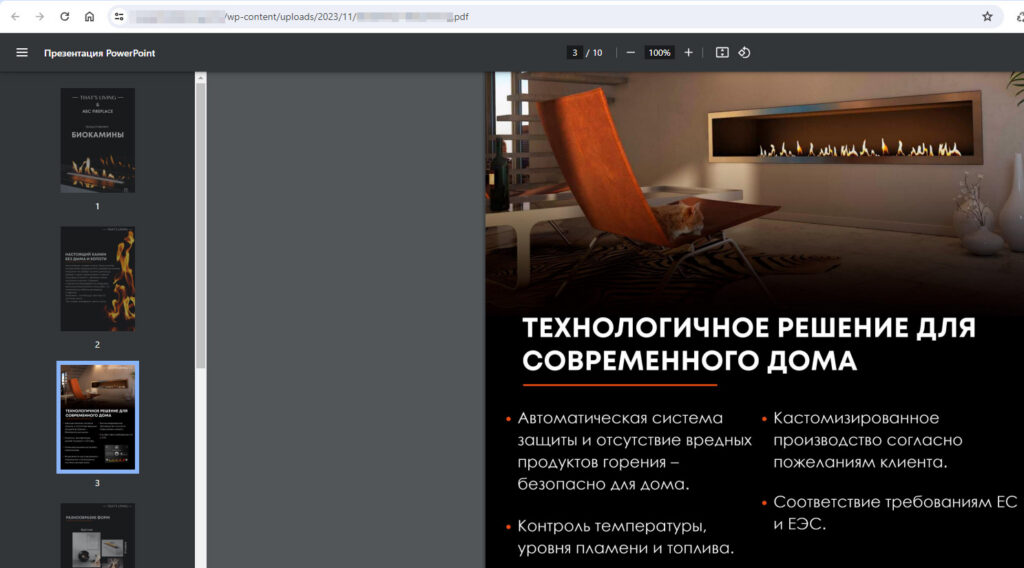Viewport: 1024px width, 568px height.
Task: Click the browser forward arrow
Action: [39, 17]
